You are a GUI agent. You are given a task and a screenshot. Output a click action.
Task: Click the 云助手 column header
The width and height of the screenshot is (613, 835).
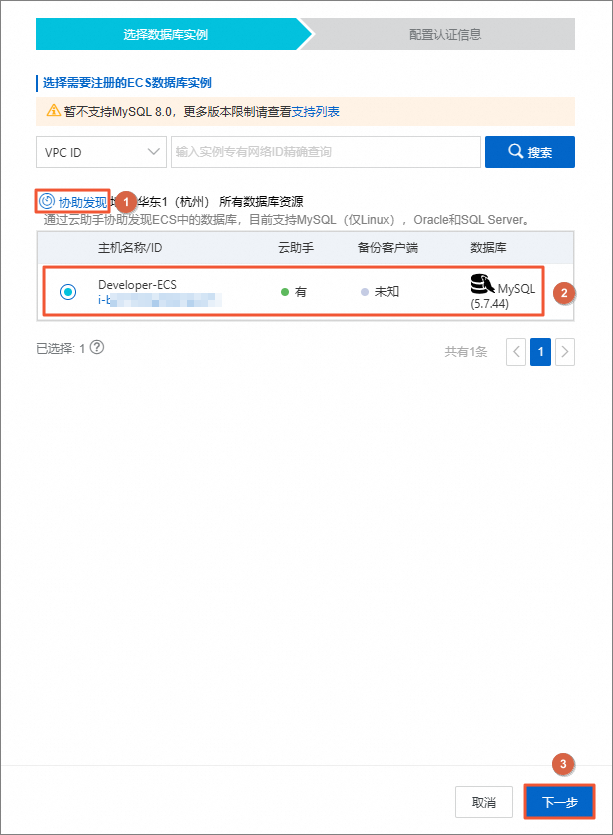296,248
